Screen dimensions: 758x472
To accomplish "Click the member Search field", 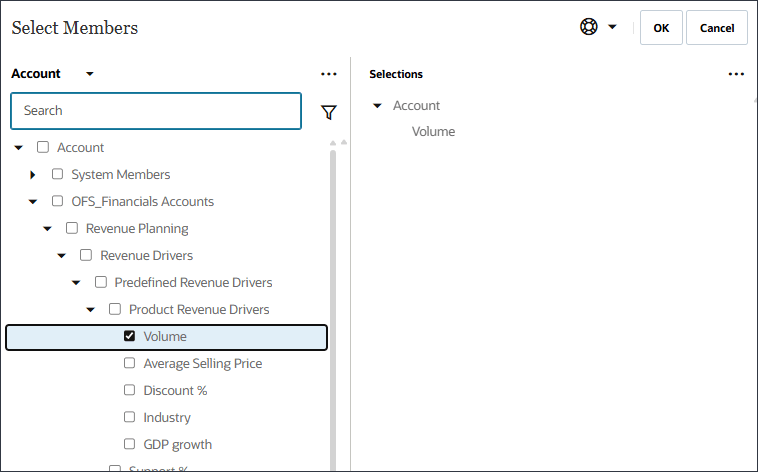I will (x=155, y=111).
